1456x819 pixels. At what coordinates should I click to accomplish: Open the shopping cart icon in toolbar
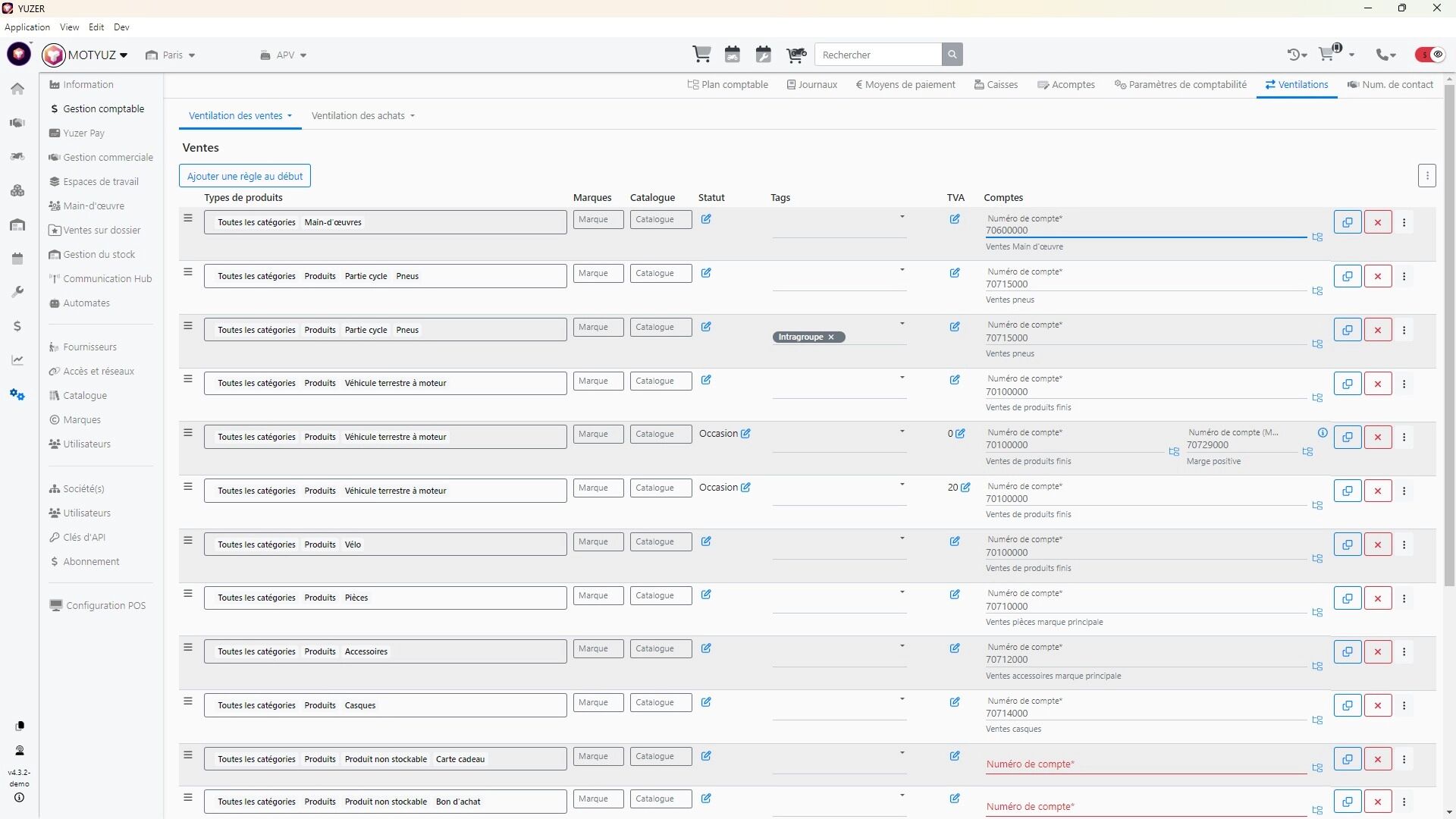tap(701, 55)
